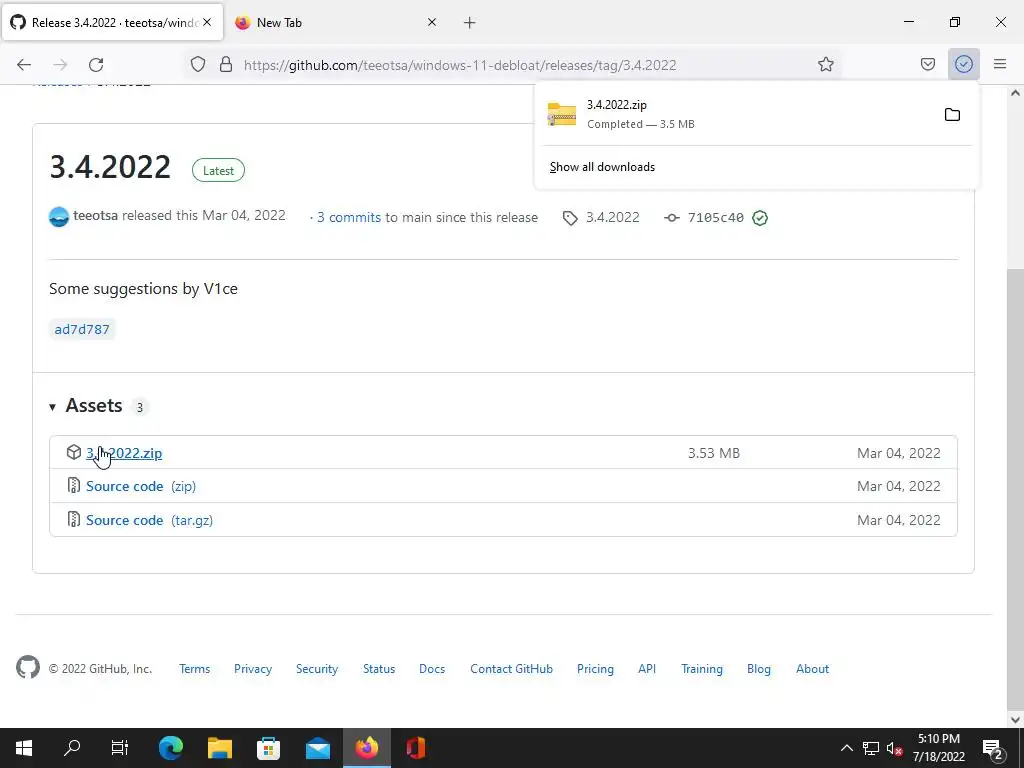The width and height of the screenshot is (1024, 768).
Task: Open the API footer link
Action: click(647, 669)
